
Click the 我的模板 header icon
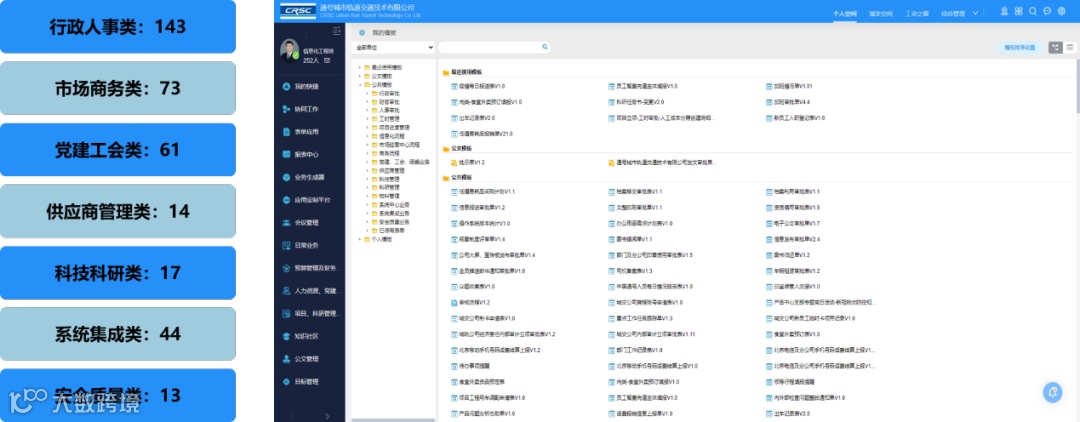pos(362,32)
